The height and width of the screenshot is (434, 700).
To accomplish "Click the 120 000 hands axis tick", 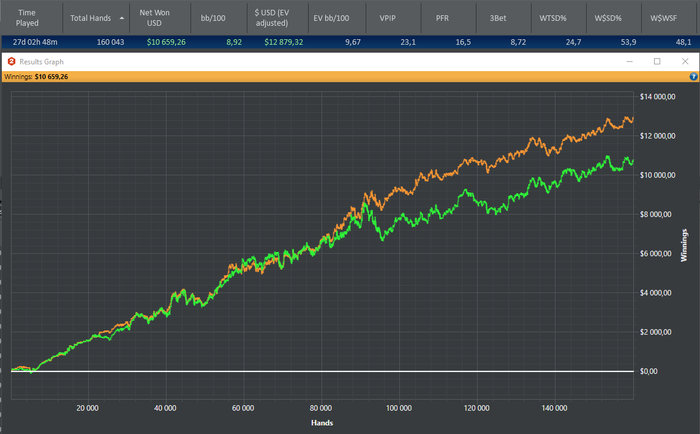I will (x=476, y=408).
